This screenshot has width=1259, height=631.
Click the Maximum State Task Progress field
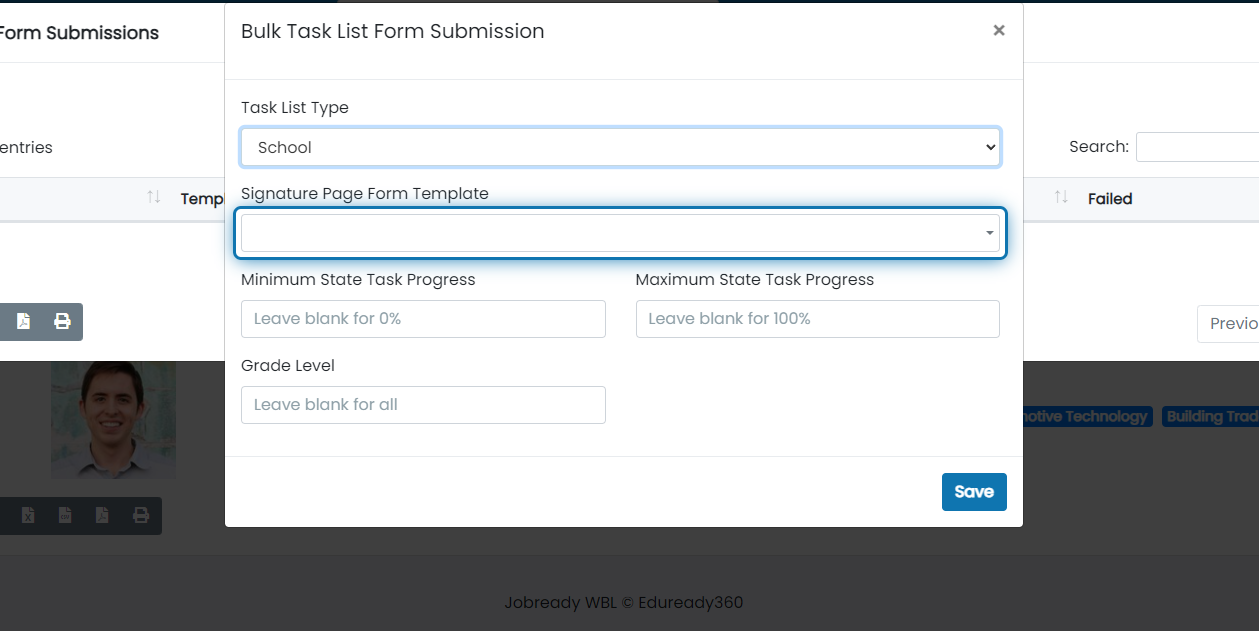818,319
